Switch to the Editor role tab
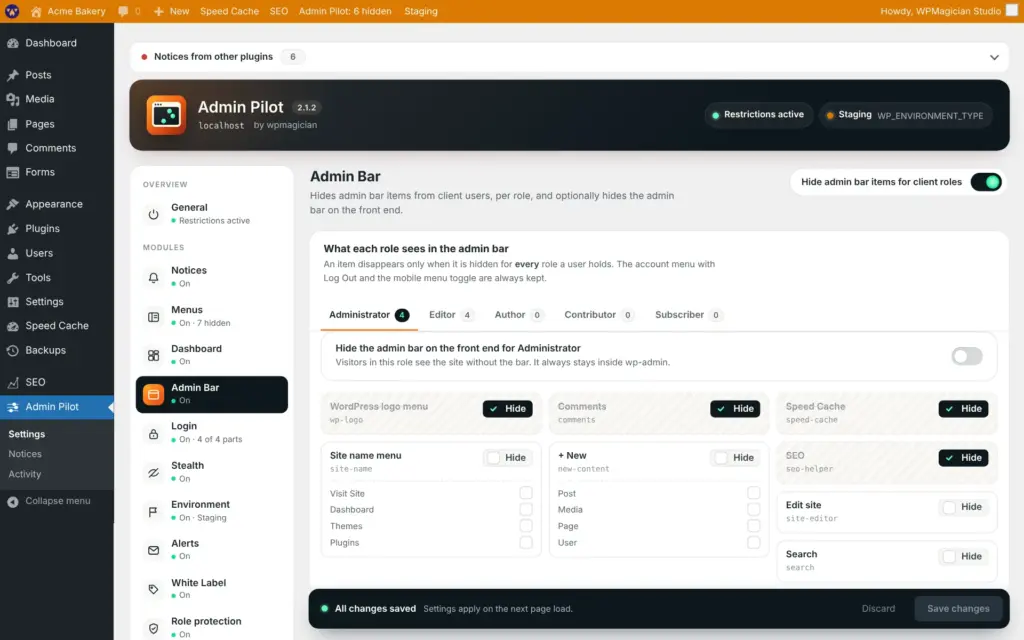The image size is (1024, 640). click(x=451, y=315)
